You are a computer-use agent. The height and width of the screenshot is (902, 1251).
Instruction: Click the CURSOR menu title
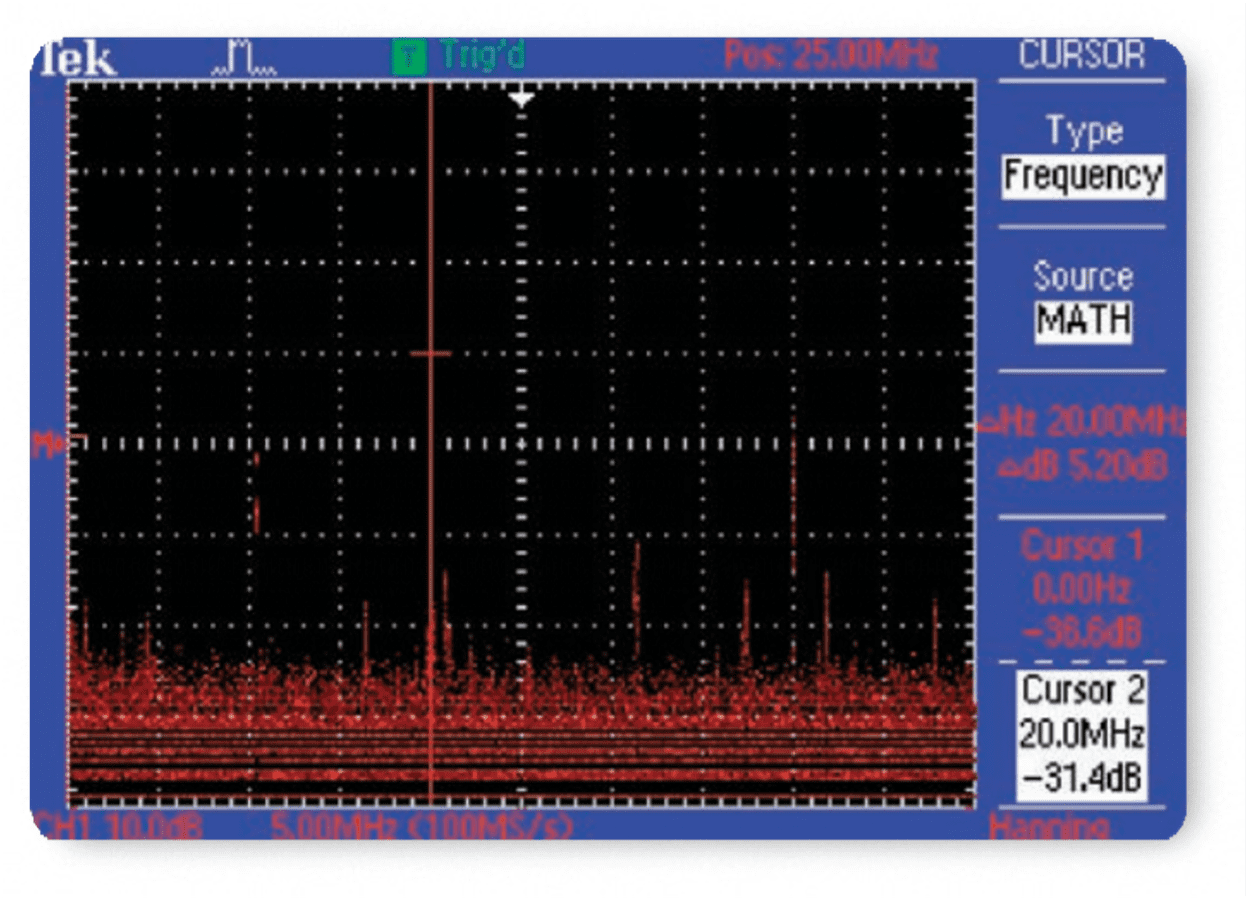click(x=1081, y=55)
